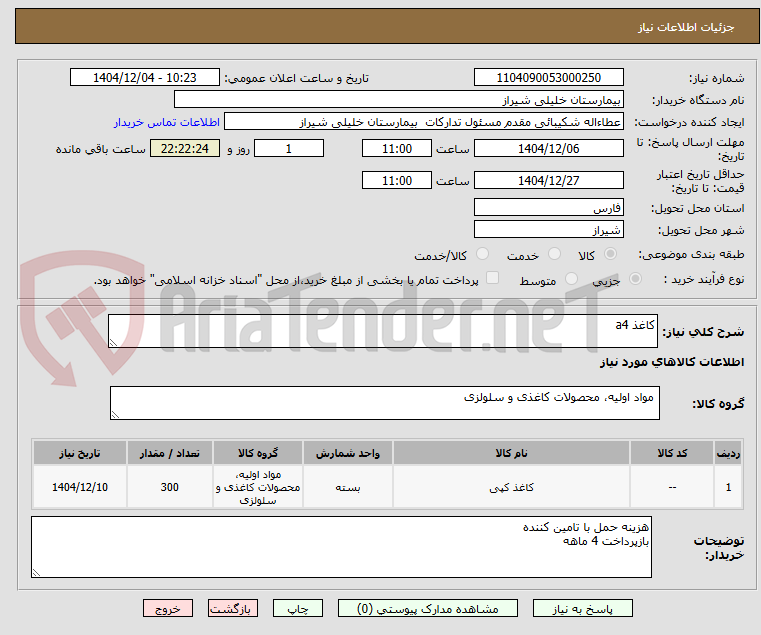This screenshot has width=761, height=635.
Task: Click the ردیف column header
Action: tap(728, 453)
